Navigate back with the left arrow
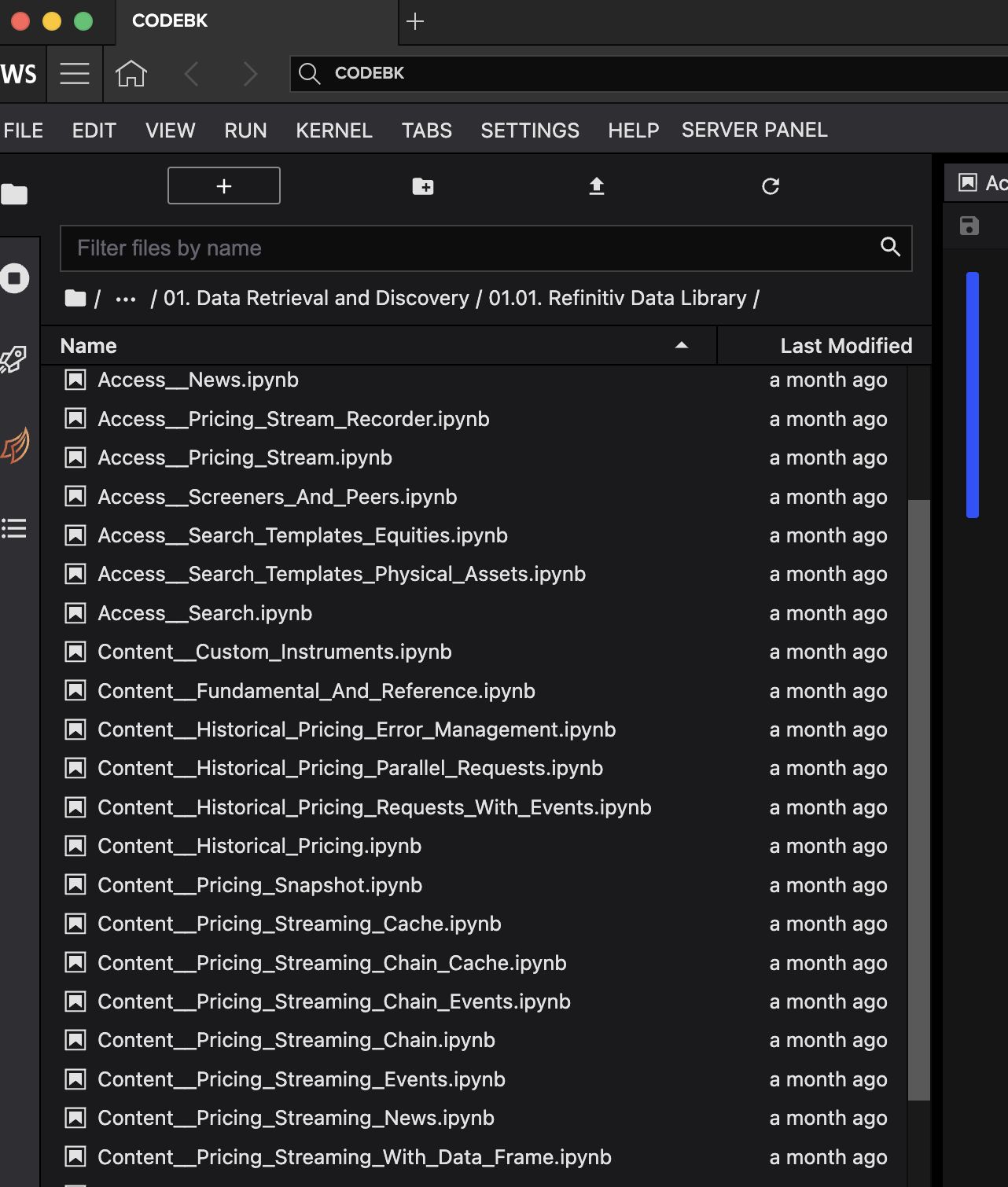Image resolution: width=1008 pixels, height=1187 pixels. coord(191,74)
